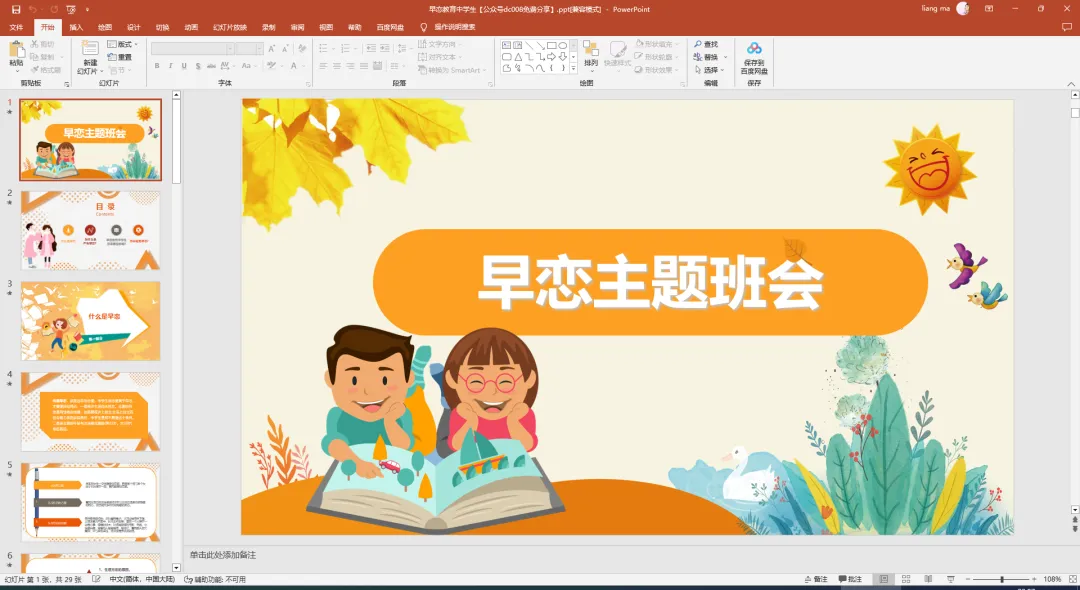Expand the 节 (Section) dropdown
The height and width of the screenshot is (590, 1080).
pyautogui.click(x=118, y=70)
